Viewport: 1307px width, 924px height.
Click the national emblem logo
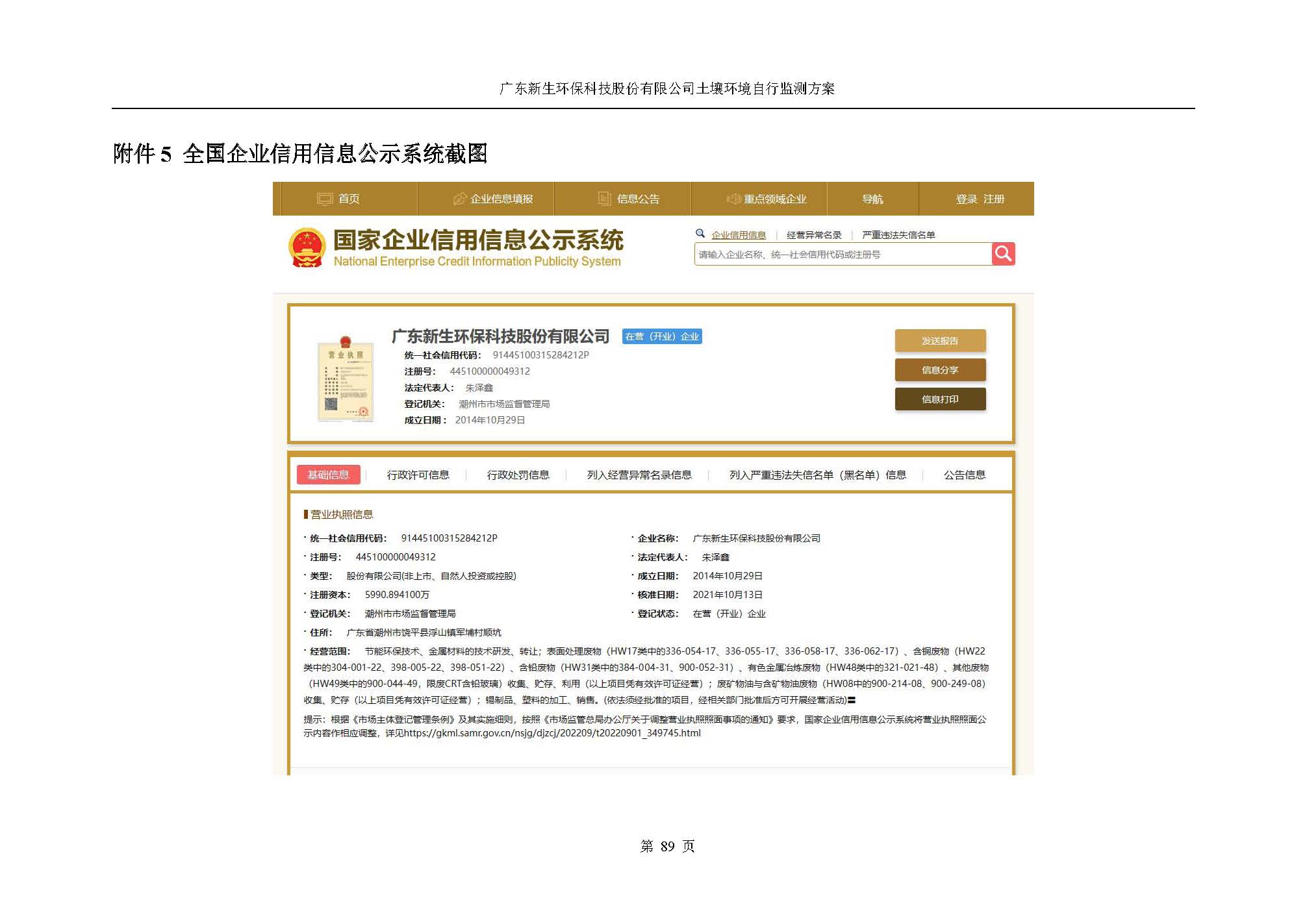307,248
